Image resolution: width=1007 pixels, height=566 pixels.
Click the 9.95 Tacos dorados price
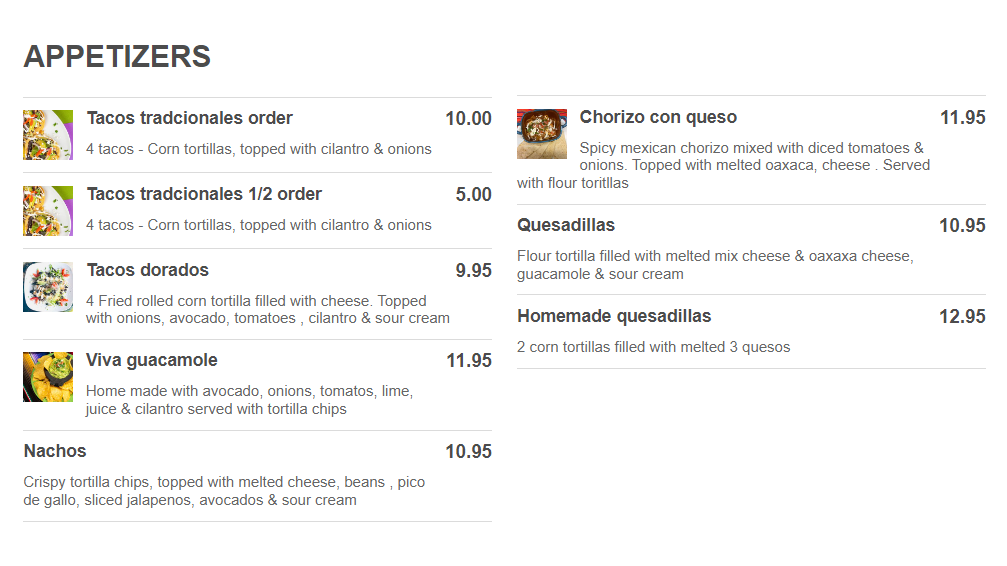(x=473, y=270)
